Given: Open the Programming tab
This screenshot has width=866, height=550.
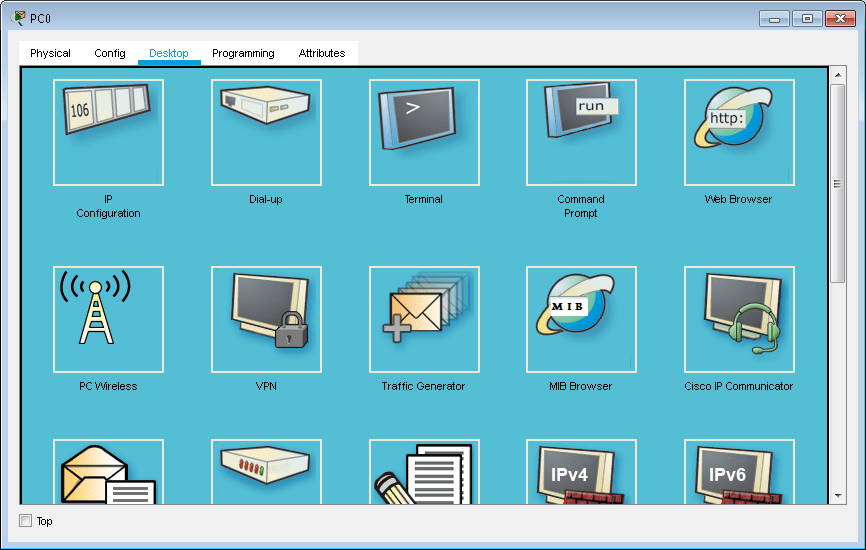Looking at the screenshot, I should [243, 53].
